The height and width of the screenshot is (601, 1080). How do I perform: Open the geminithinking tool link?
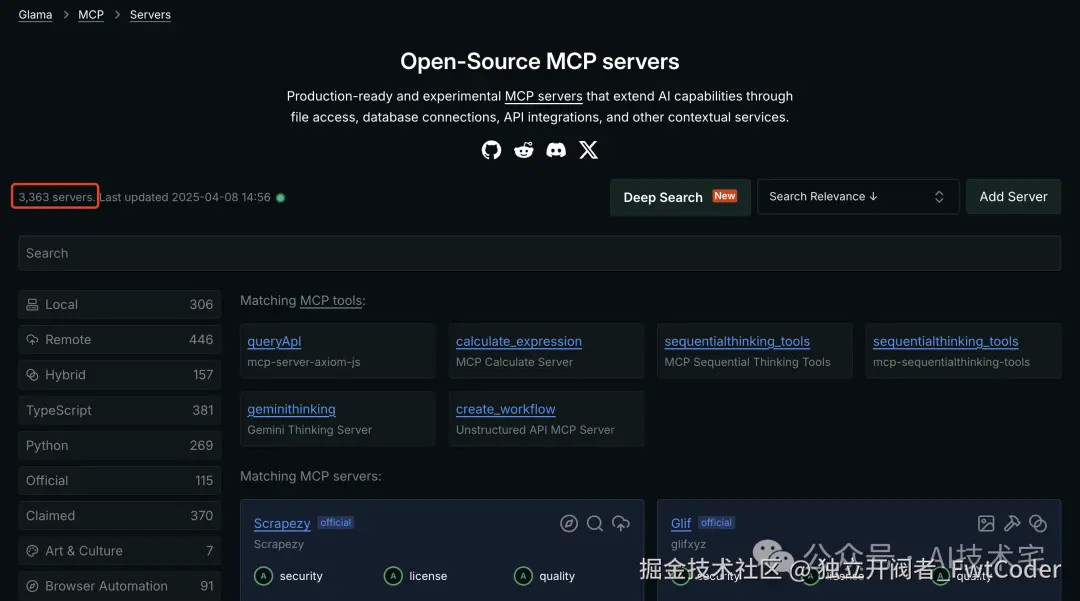291,409
